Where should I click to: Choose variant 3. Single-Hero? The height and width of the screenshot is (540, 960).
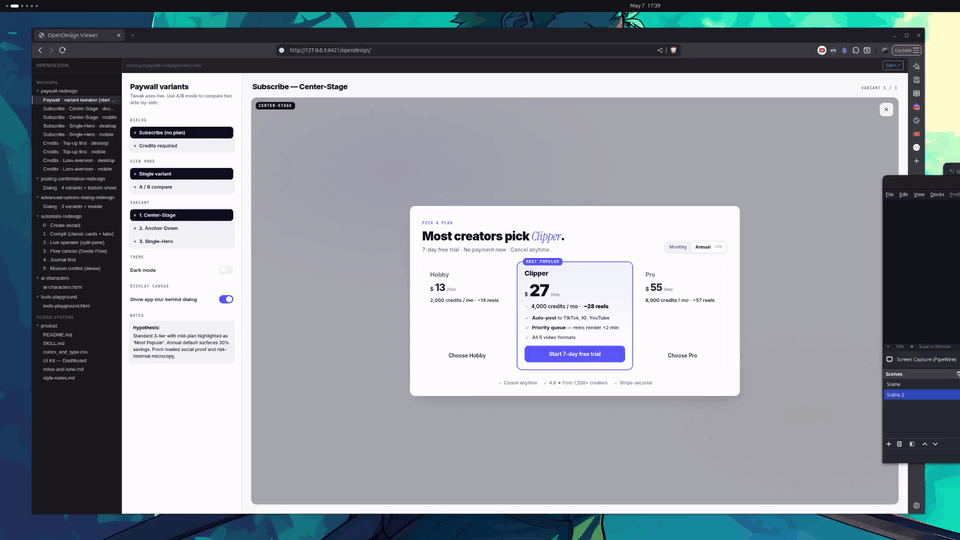coord(182,241)
